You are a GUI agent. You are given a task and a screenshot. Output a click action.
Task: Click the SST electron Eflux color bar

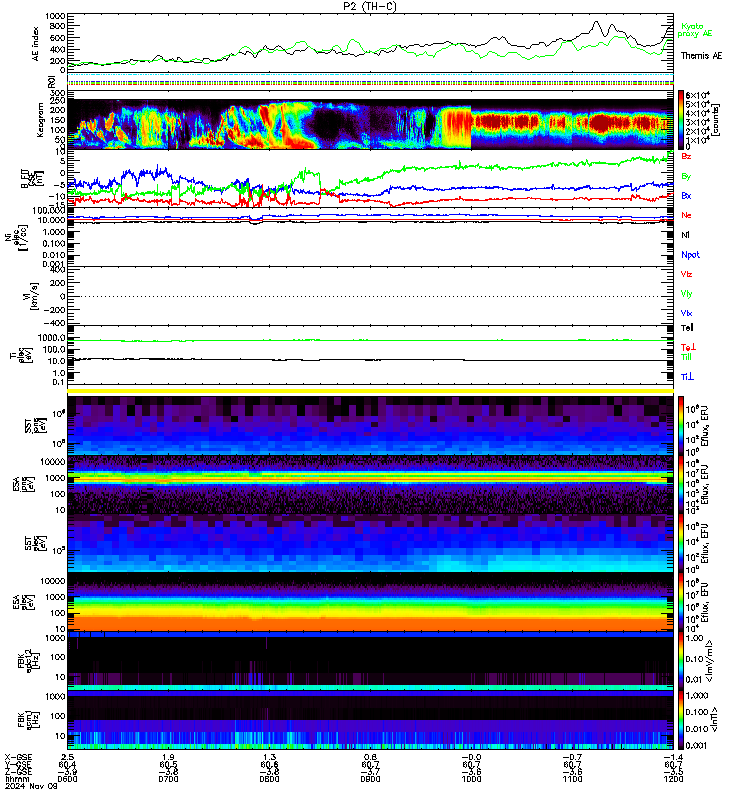click(681, 543)
